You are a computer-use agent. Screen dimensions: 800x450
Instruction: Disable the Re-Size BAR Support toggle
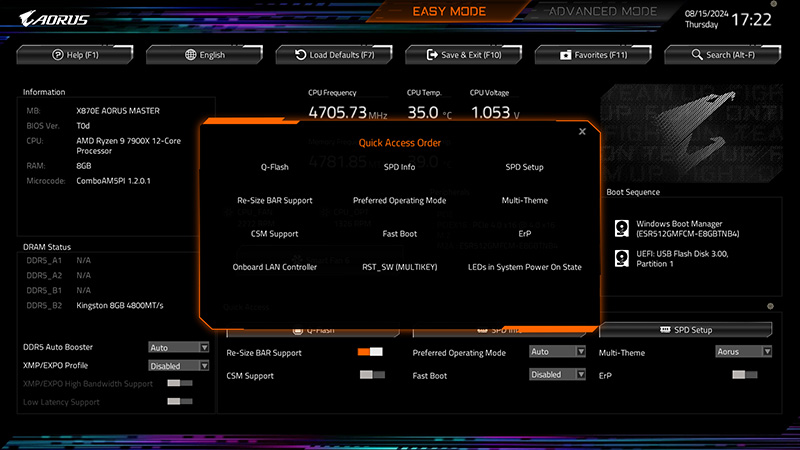coord(370,352)
